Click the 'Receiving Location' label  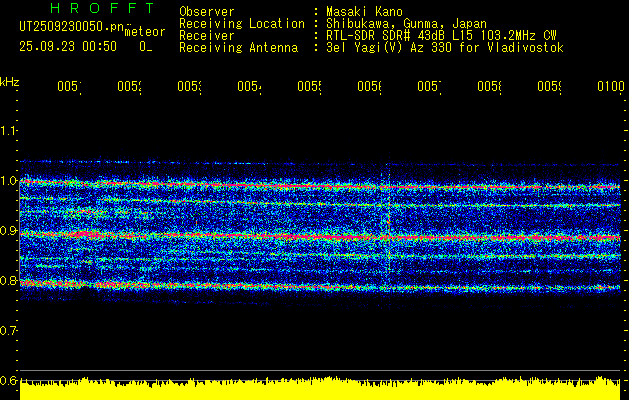pyautogui.click(x=242, y=24)
